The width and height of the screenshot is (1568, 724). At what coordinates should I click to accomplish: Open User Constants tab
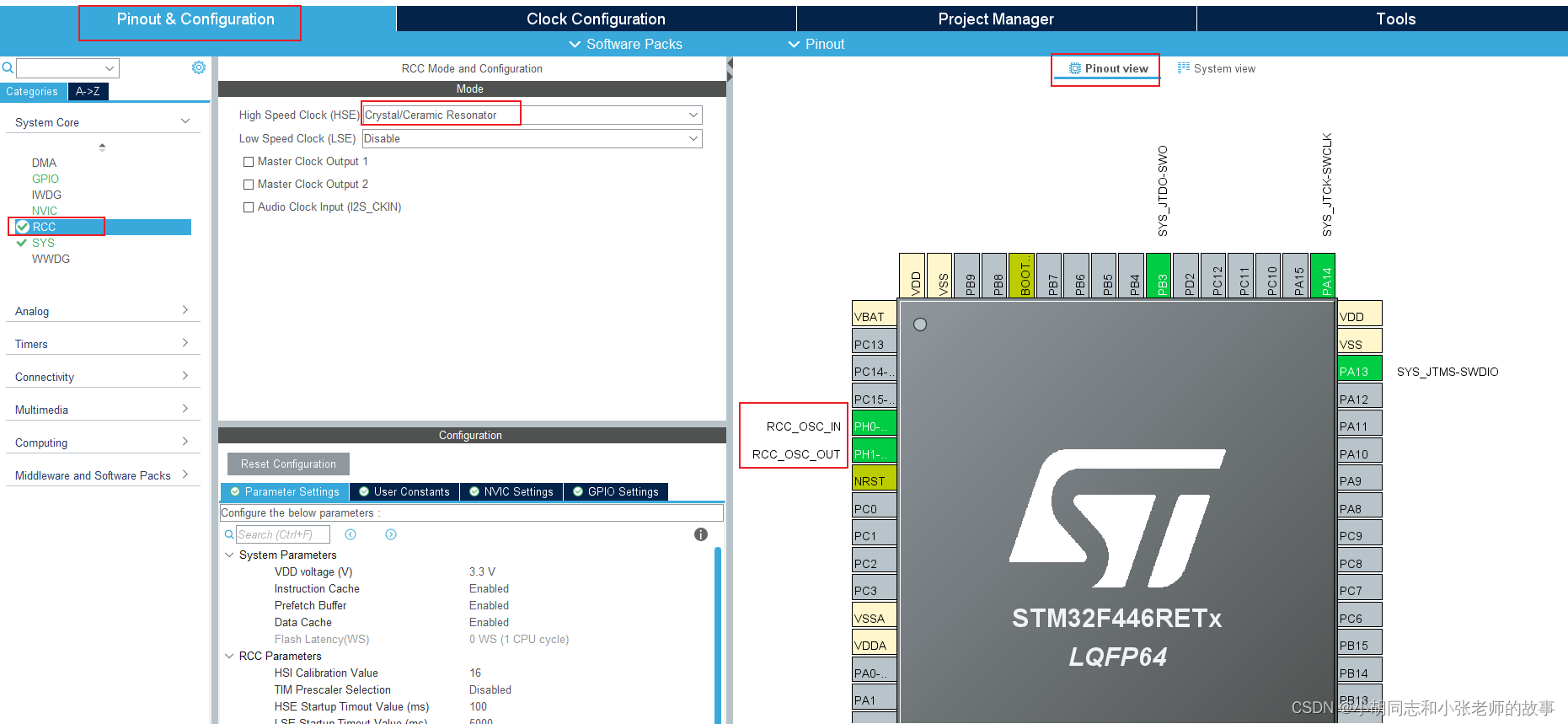(404, 491)
